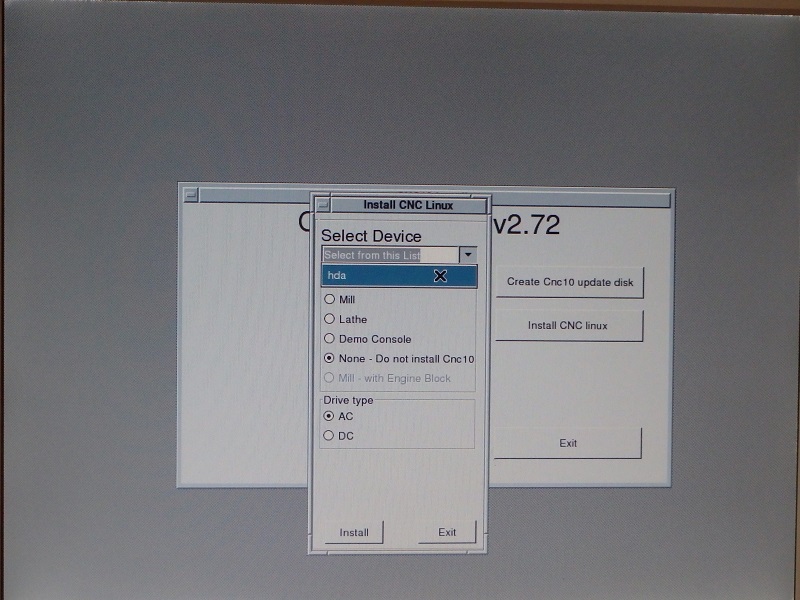Click the 'Drive type' group label
Viewport: 800px width, 600px height.
pos(348,400)
